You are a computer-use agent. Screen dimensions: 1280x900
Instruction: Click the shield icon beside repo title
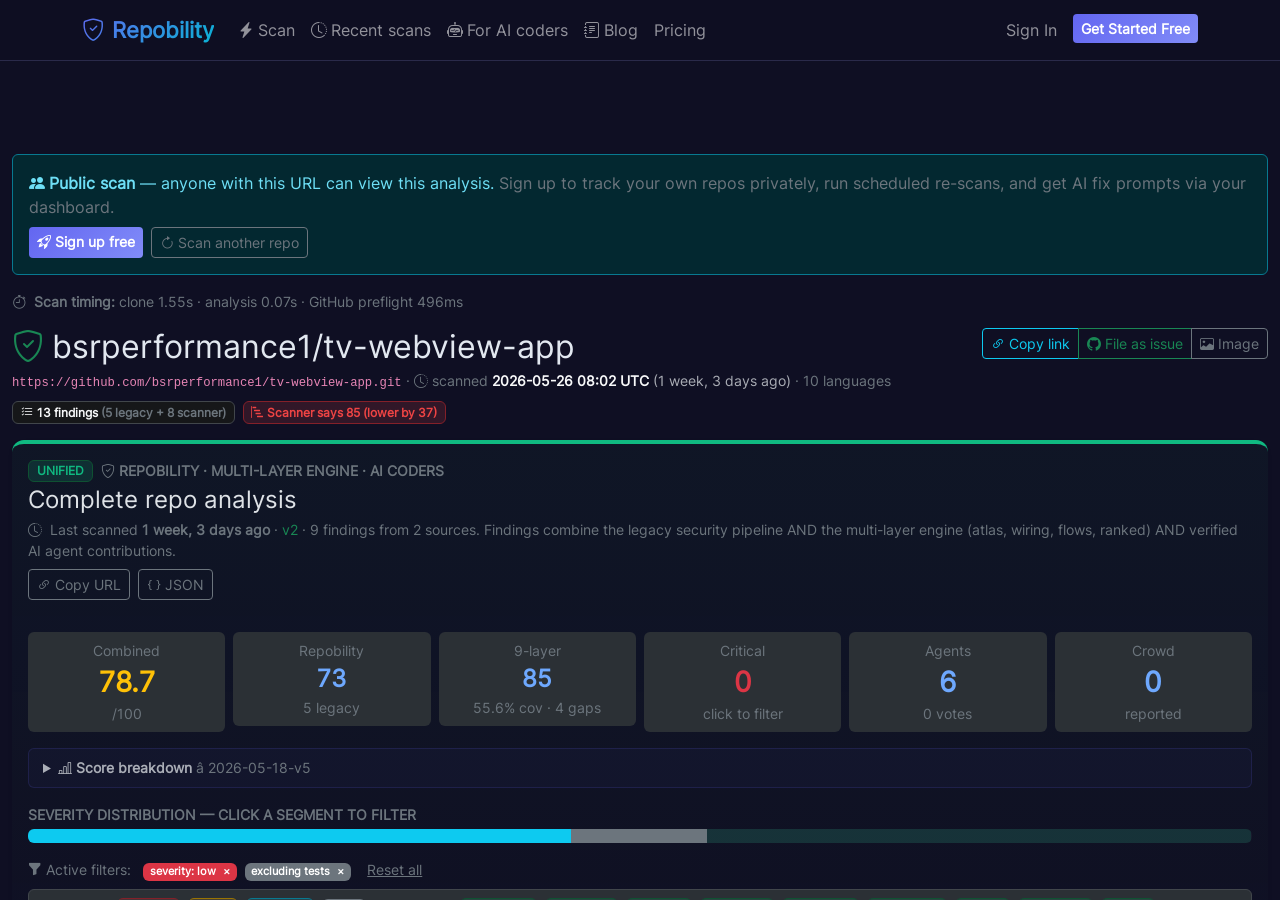click(28, 346)
